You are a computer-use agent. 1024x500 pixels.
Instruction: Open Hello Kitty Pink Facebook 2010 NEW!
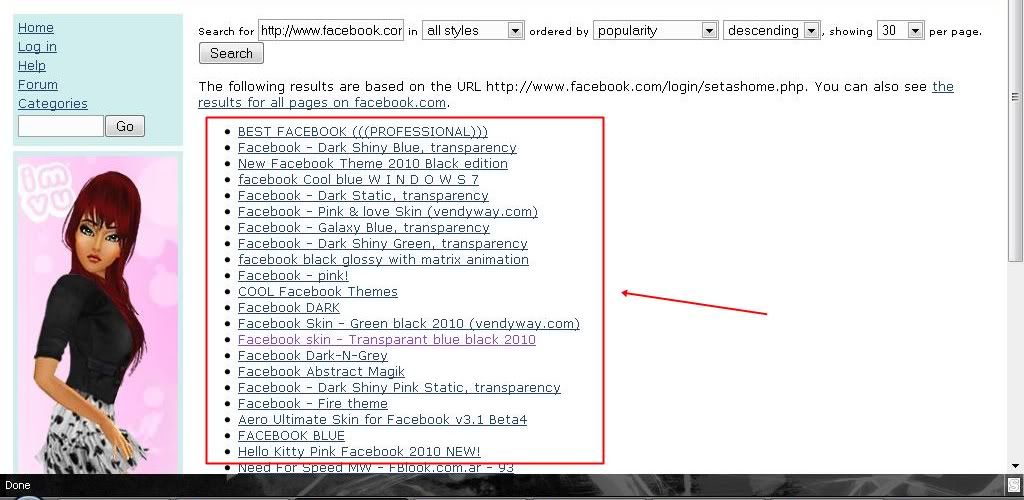coord(359,452)
